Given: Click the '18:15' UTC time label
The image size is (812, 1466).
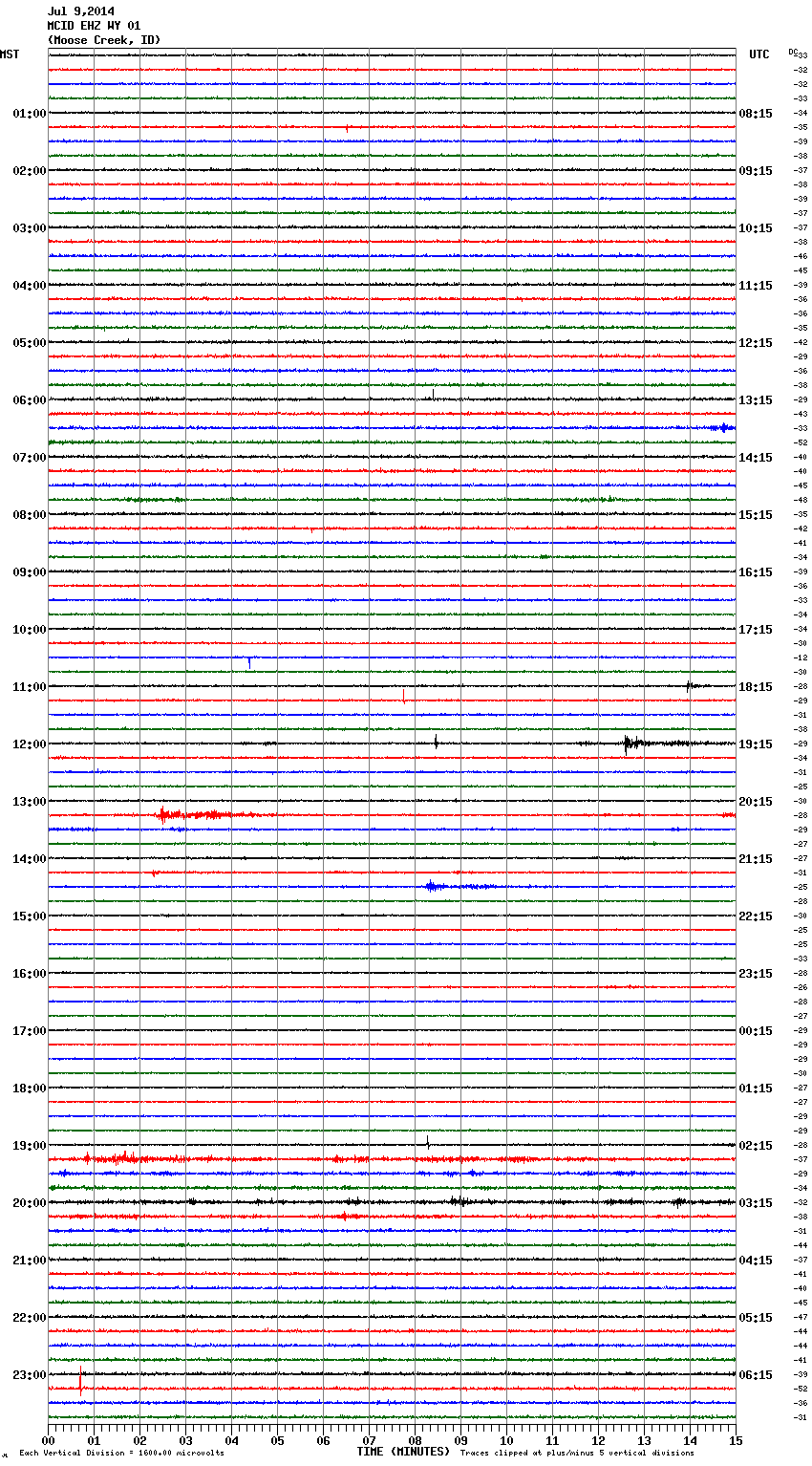Looking at the screenshot, I should 756,687.
